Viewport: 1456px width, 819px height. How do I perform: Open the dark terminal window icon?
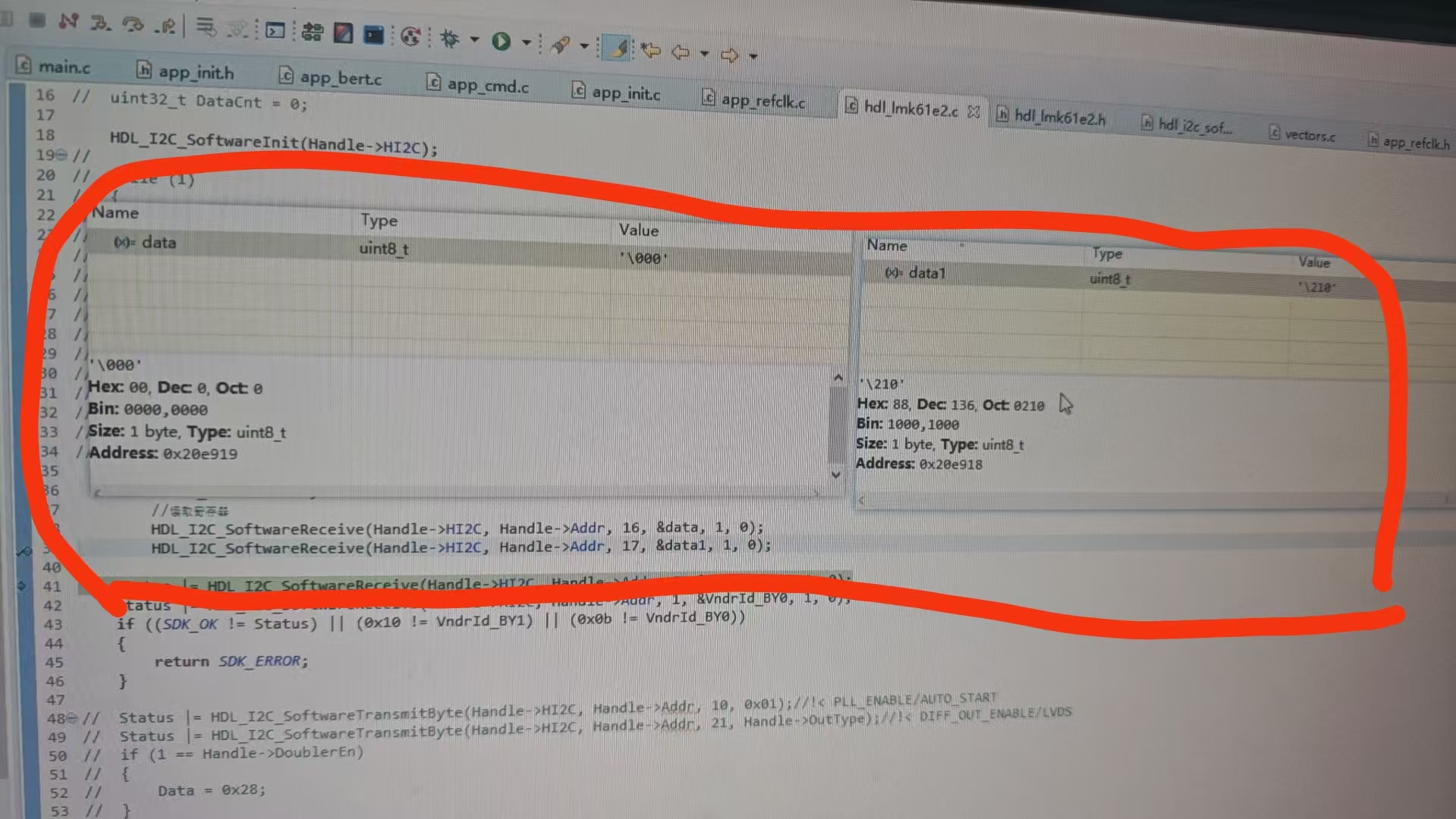373,34
